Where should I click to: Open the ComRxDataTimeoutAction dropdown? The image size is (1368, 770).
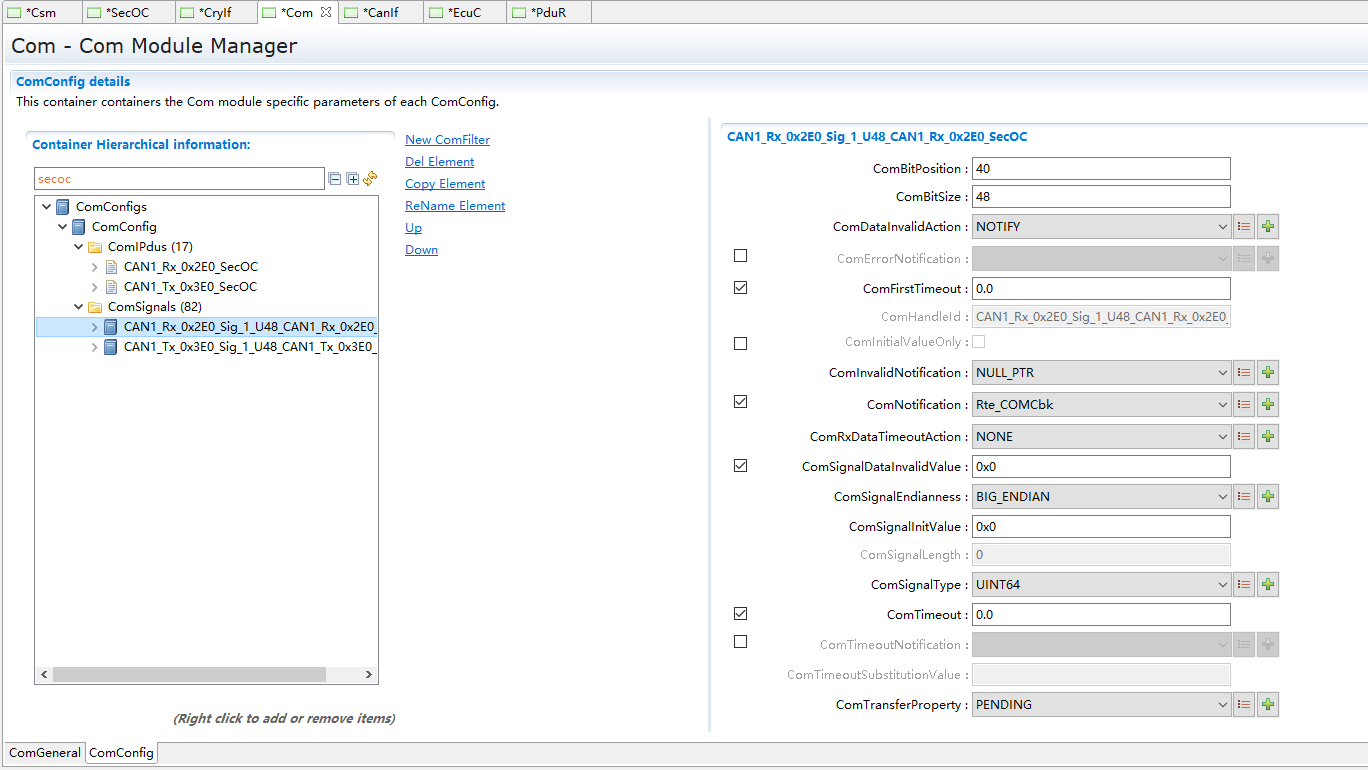[1101, 437]
